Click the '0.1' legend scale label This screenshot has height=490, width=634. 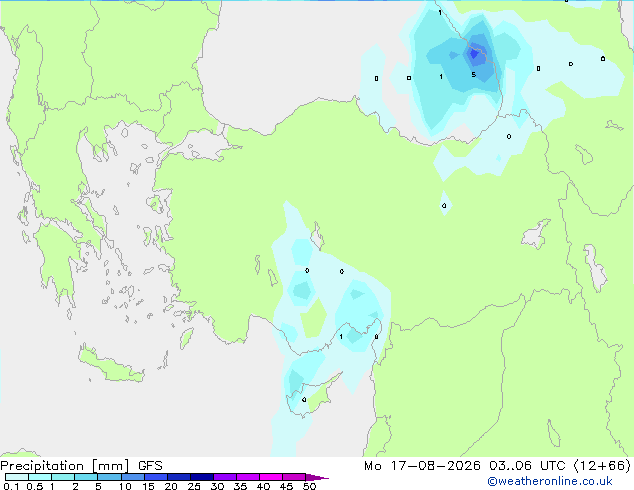click(x=11, y=486)
